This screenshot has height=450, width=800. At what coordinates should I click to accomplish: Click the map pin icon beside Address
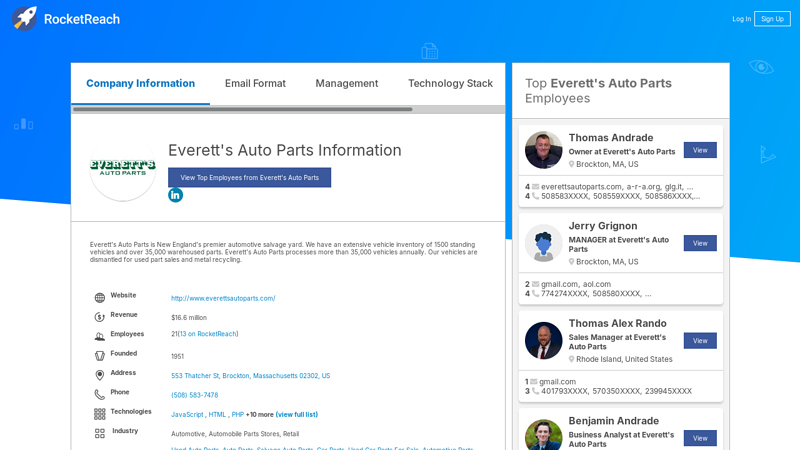pos(99,375)
